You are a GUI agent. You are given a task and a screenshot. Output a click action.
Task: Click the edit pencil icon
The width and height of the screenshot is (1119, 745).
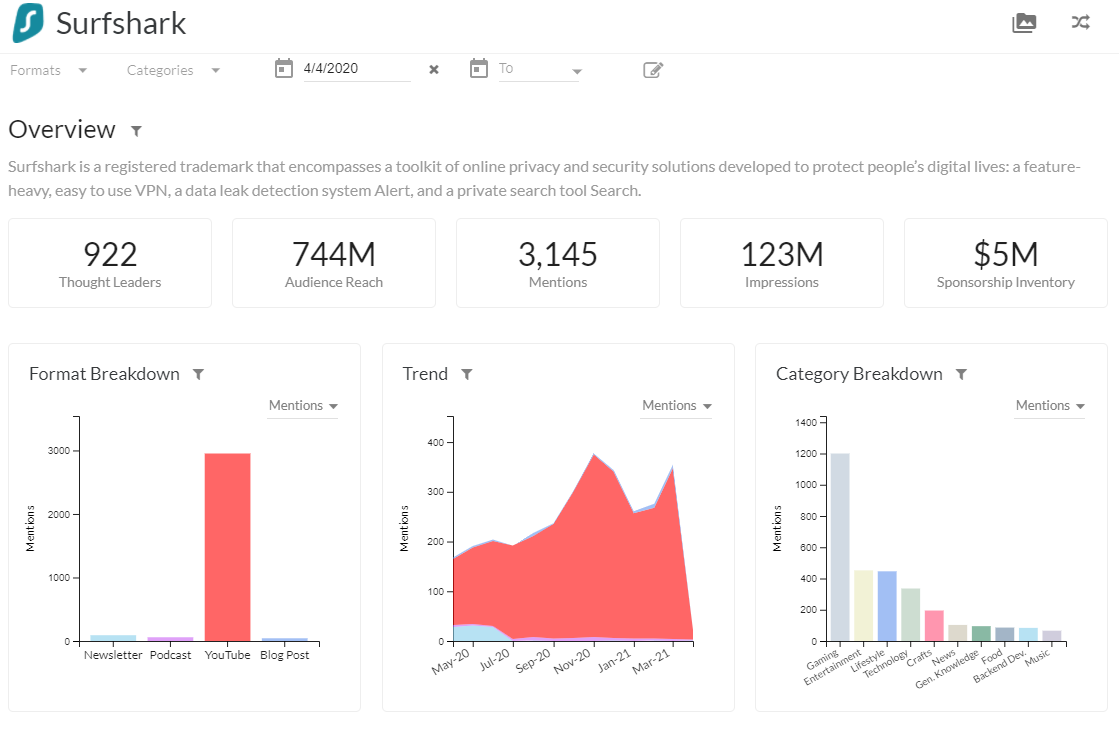click(x=653, y=69)
